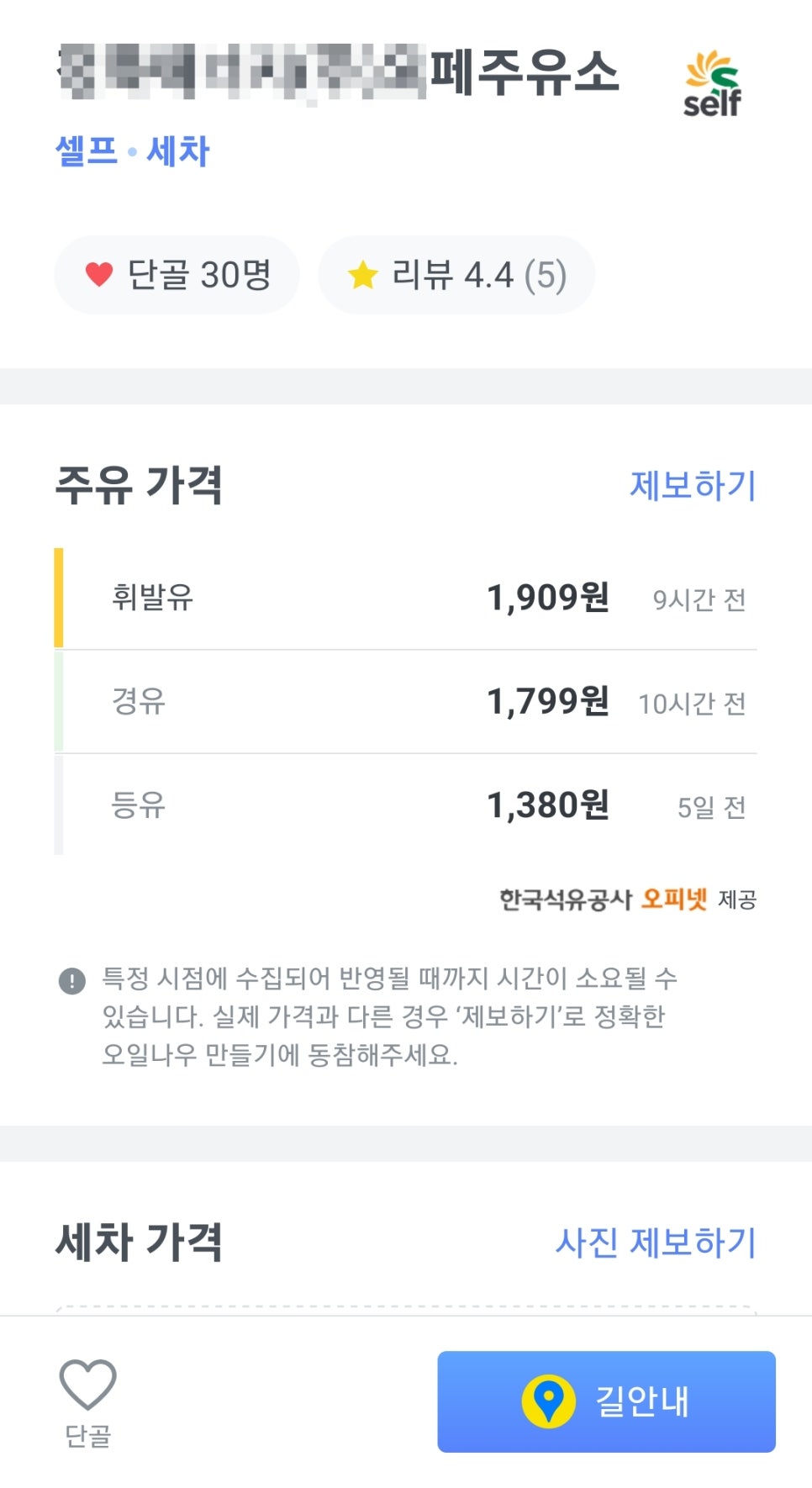Tap the S-Oil self brand logo

pyautogui.click(x=712, y=82)
